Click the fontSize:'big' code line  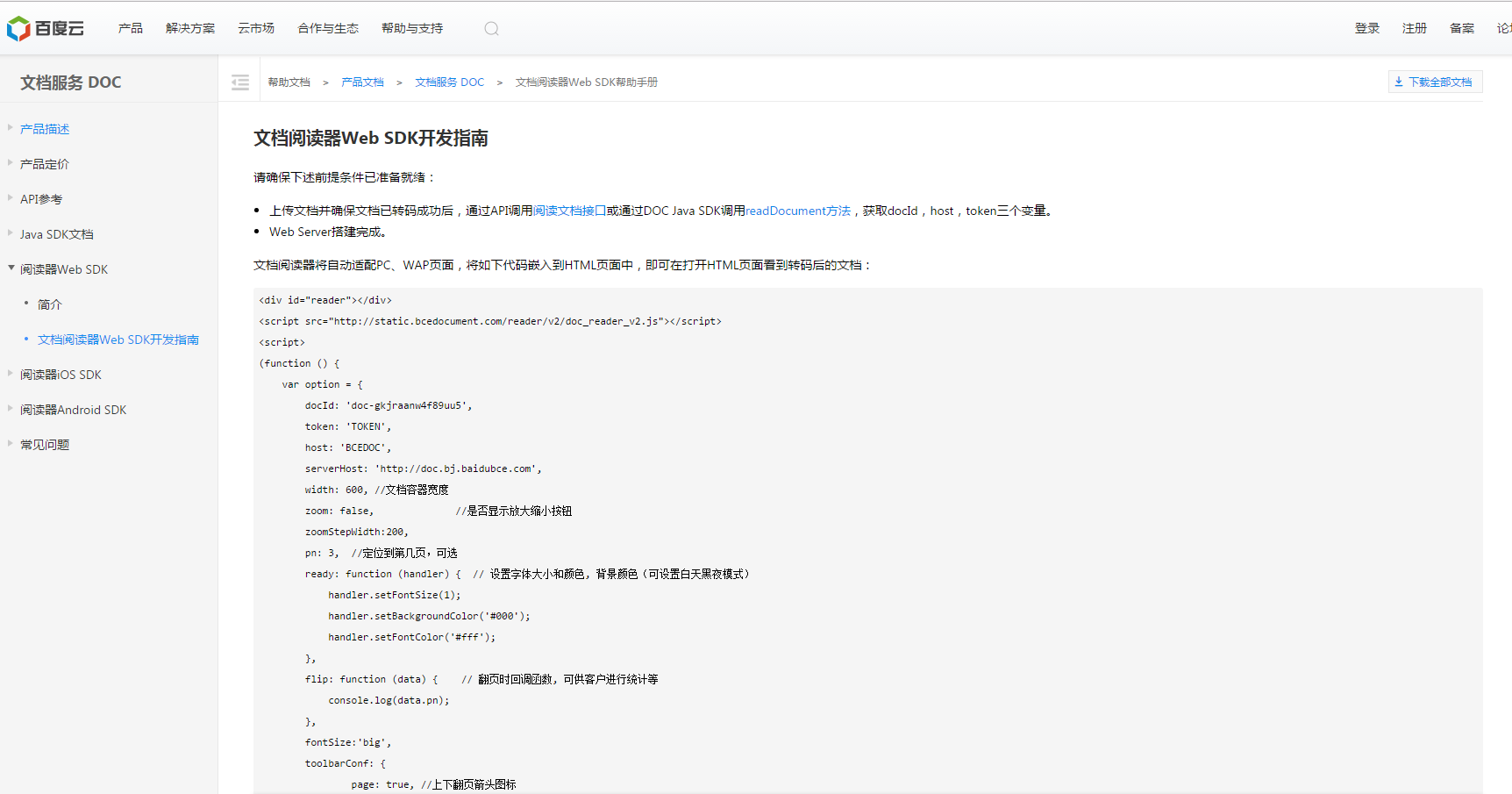pyautogui.click(x=348, y=742)
